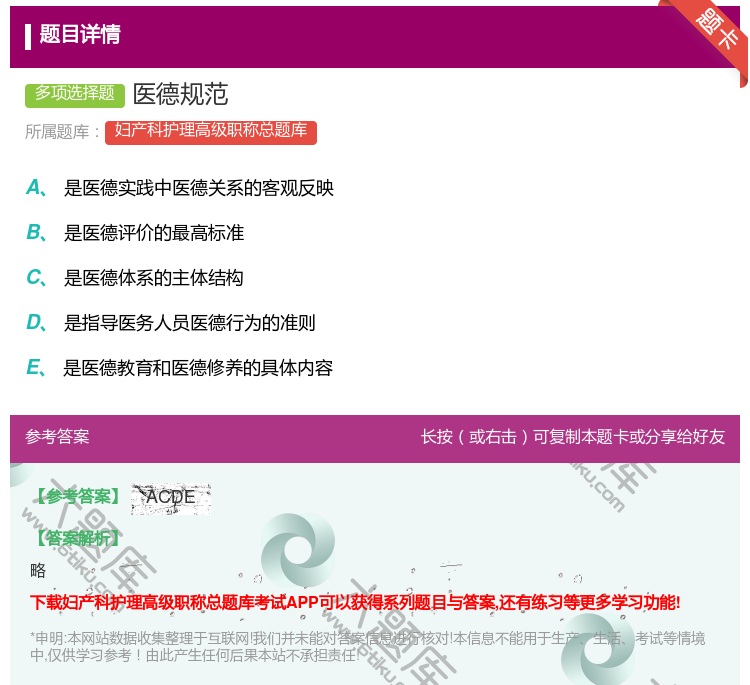The height and width of the screenshot is (685, 750).
Task: Click the 长按（或右击）可复制本题卡 hint text
Action: [573, 437]
